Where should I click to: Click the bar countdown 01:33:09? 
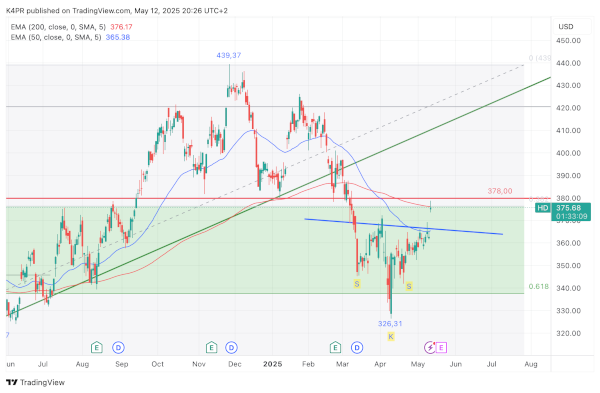point(571,216)
